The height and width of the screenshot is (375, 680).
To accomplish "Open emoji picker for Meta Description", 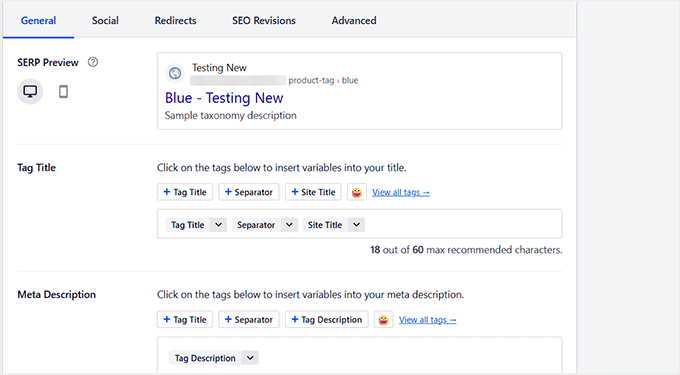I will (383, 320).
